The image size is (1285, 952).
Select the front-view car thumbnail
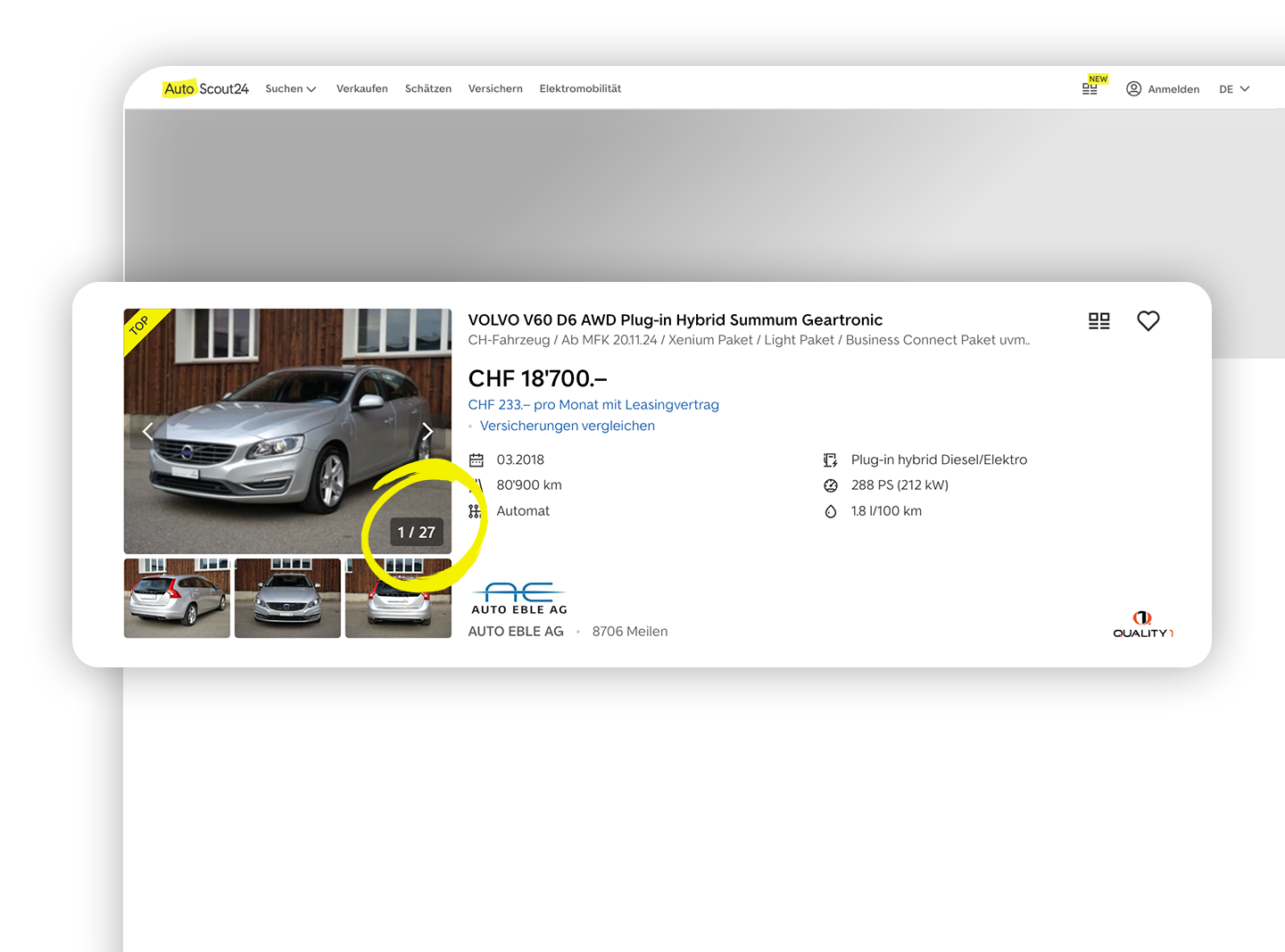click(287, 598)
